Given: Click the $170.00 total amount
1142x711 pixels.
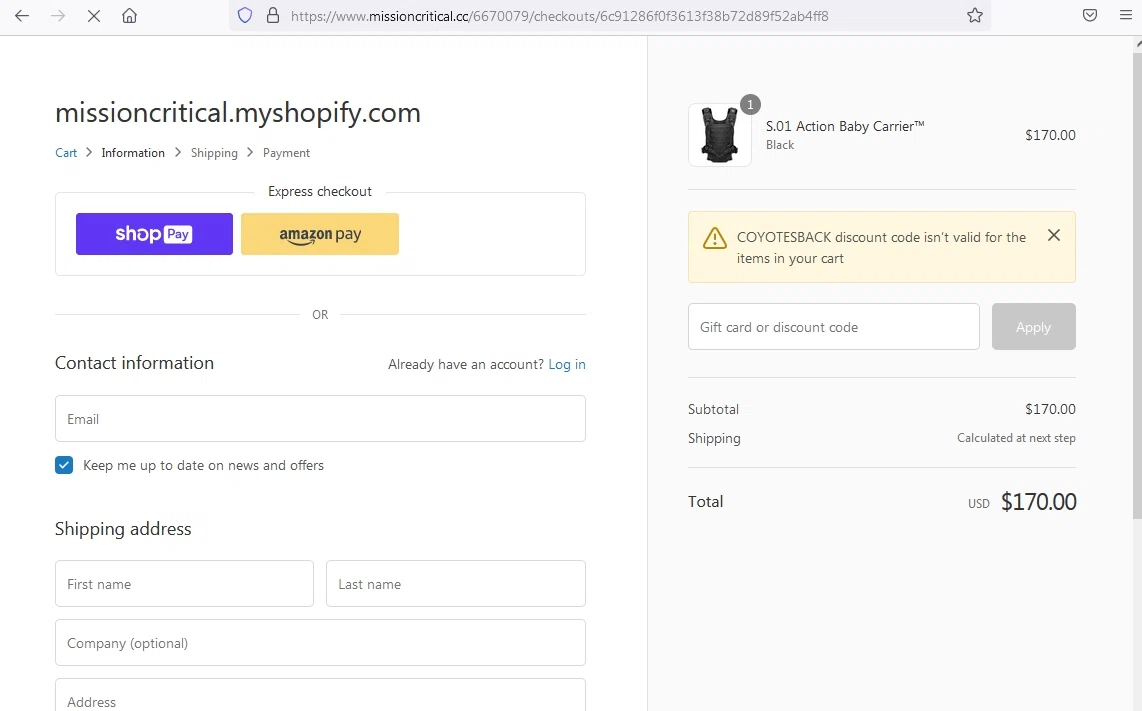Looking at the screenshot, I should (x=1039, y=502).
